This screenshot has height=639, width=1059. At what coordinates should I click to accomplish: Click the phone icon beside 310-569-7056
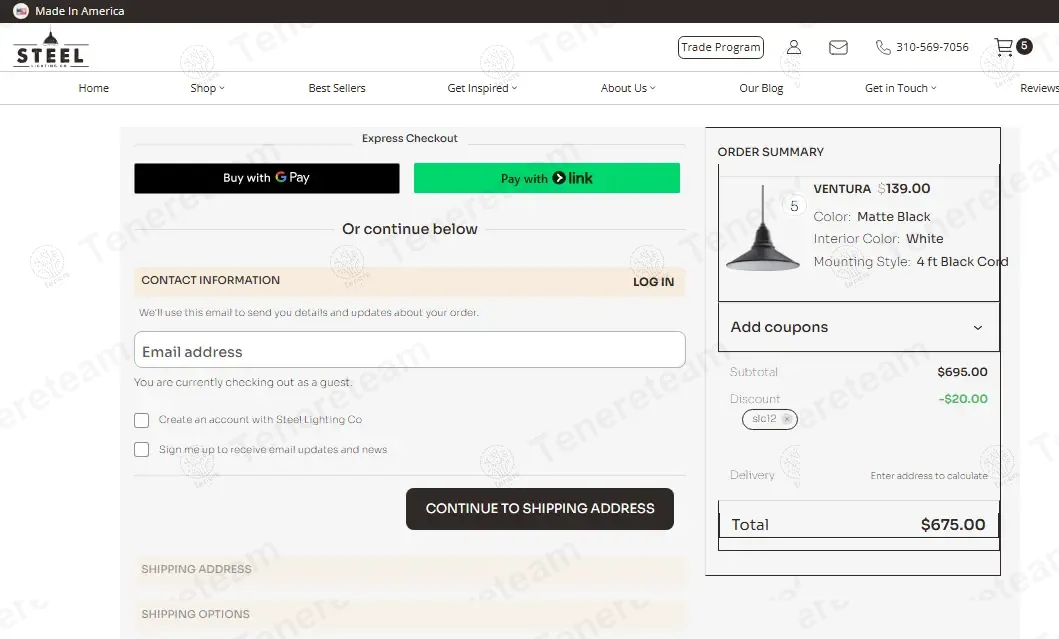coord(883,47)
